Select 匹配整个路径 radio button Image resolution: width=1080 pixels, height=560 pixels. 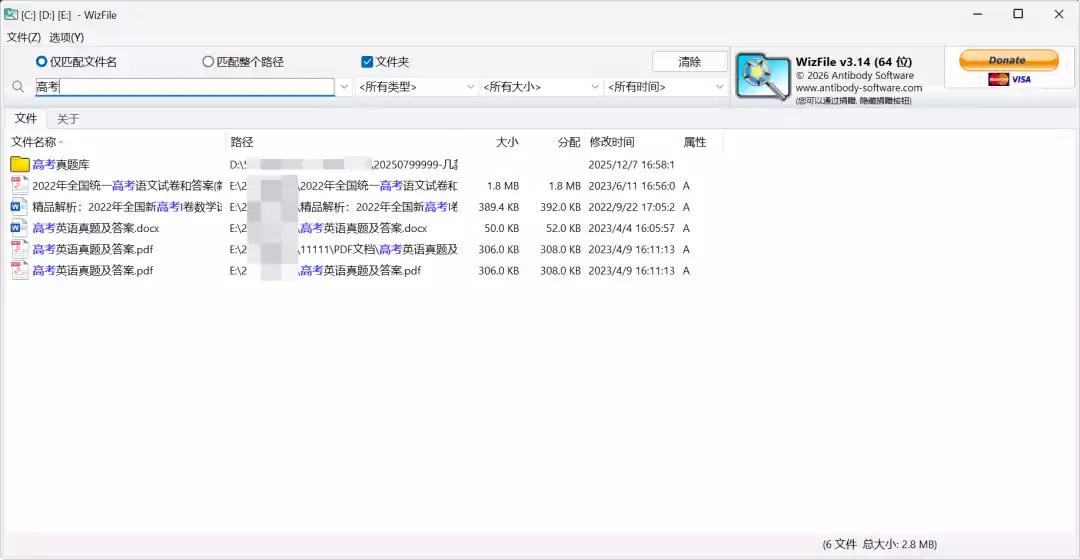click(x=208, y=62)
